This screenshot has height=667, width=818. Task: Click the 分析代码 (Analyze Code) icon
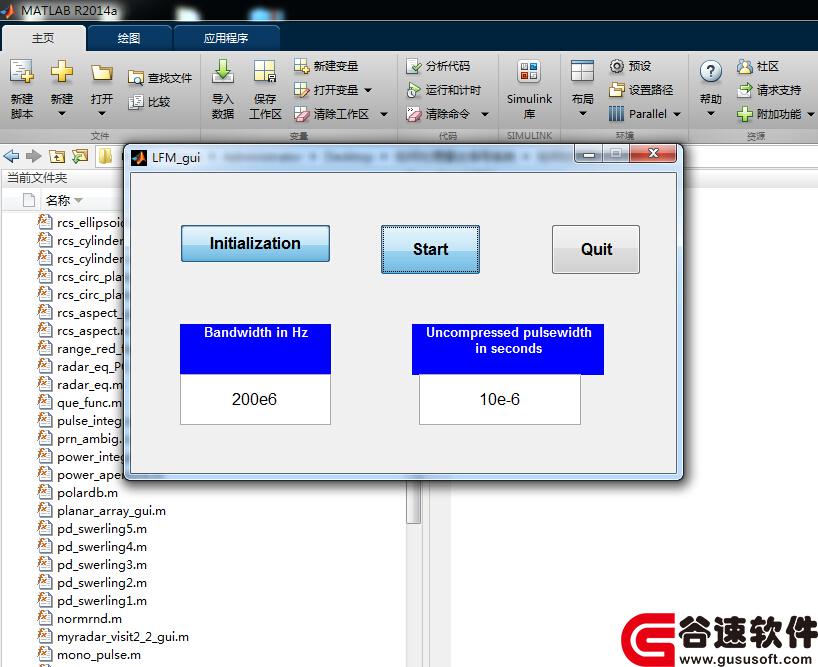(413, 66)
